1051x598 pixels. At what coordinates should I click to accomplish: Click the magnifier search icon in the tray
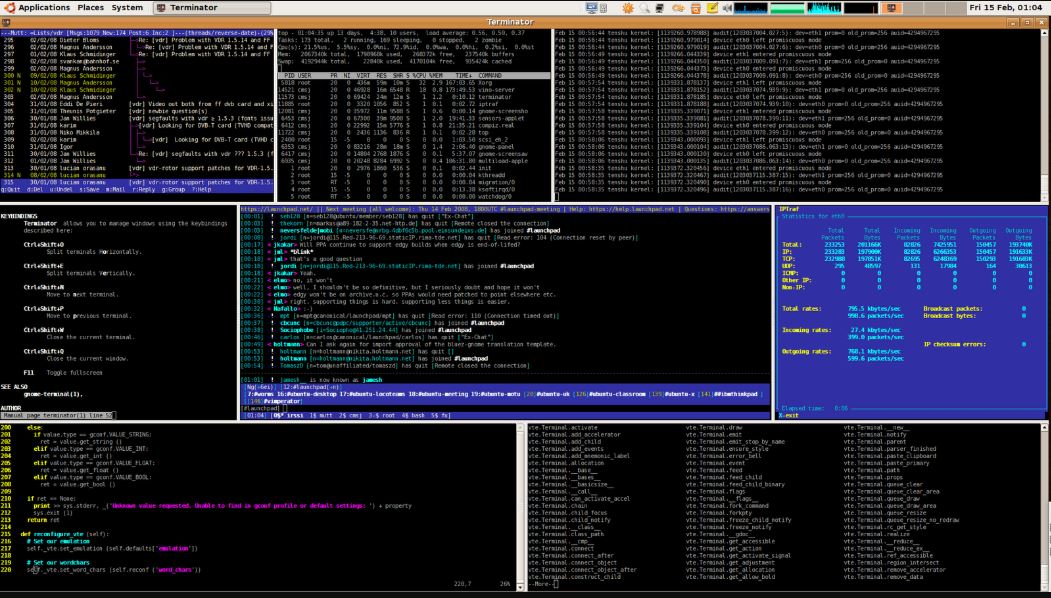click(x=644, y=8)
